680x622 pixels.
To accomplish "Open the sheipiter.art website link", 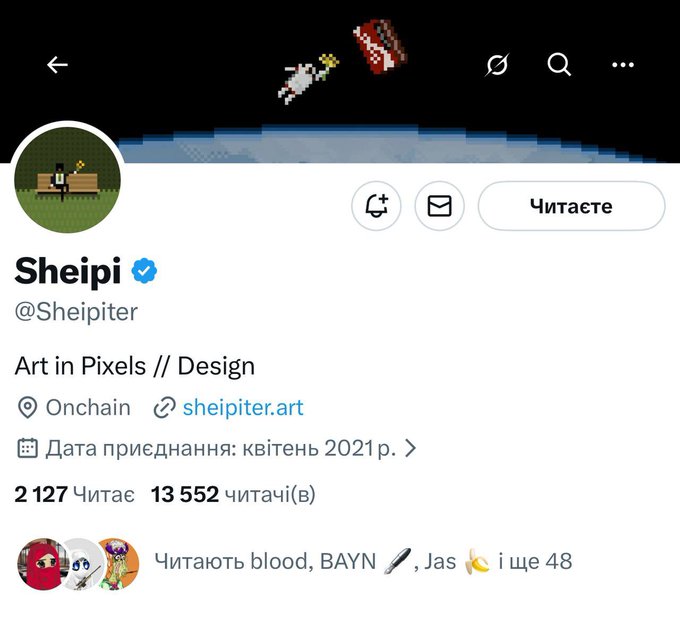I will coord(243,407).
